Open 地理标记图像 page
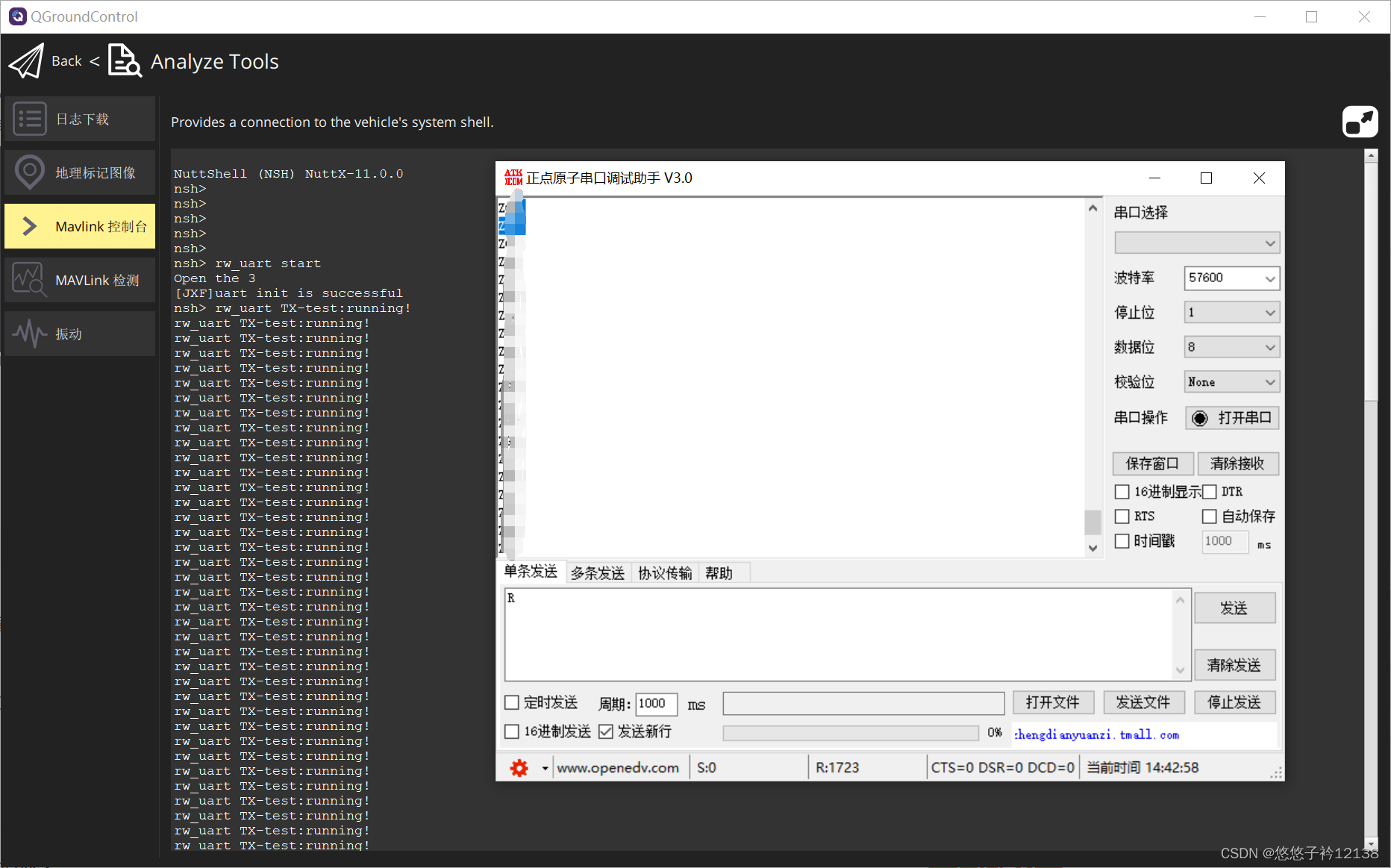Image resolution: width=1391 pixels, height=868 pixels. 80,172
